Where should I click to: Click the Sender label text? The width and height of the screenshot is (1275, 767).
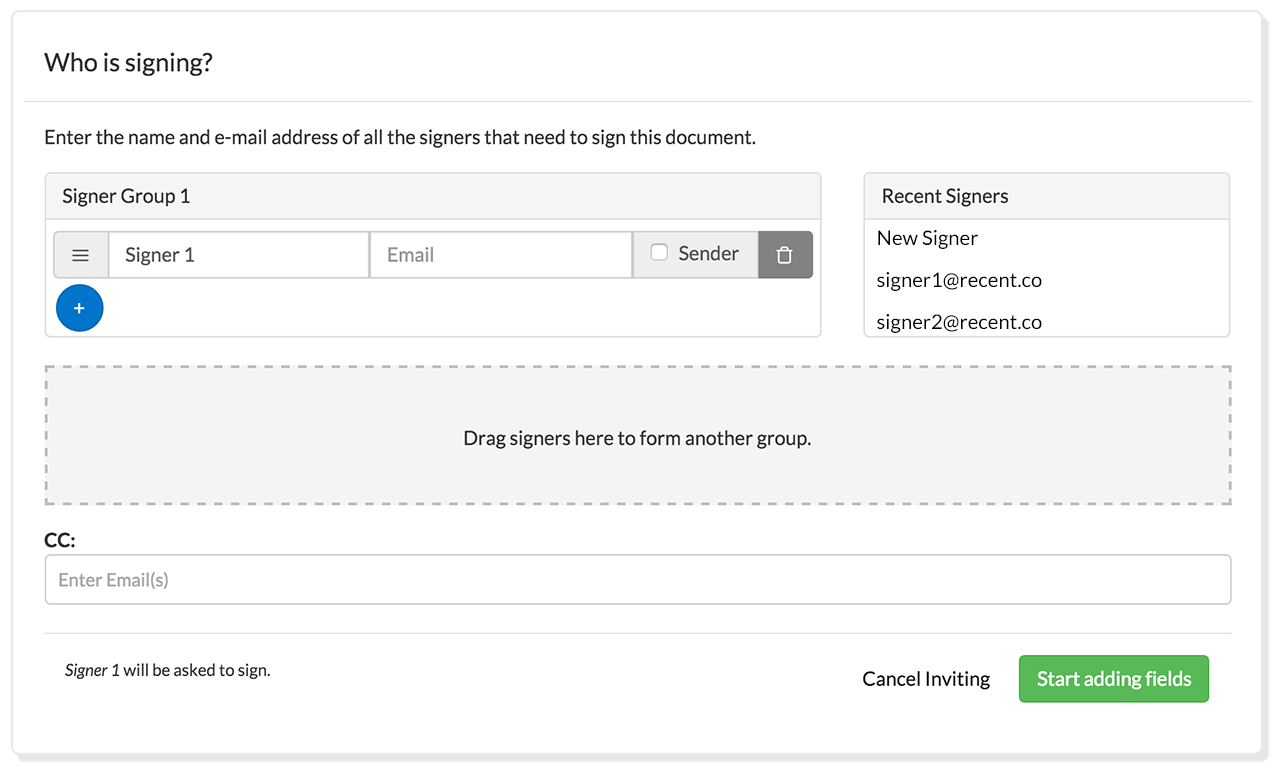click(708, 254)
